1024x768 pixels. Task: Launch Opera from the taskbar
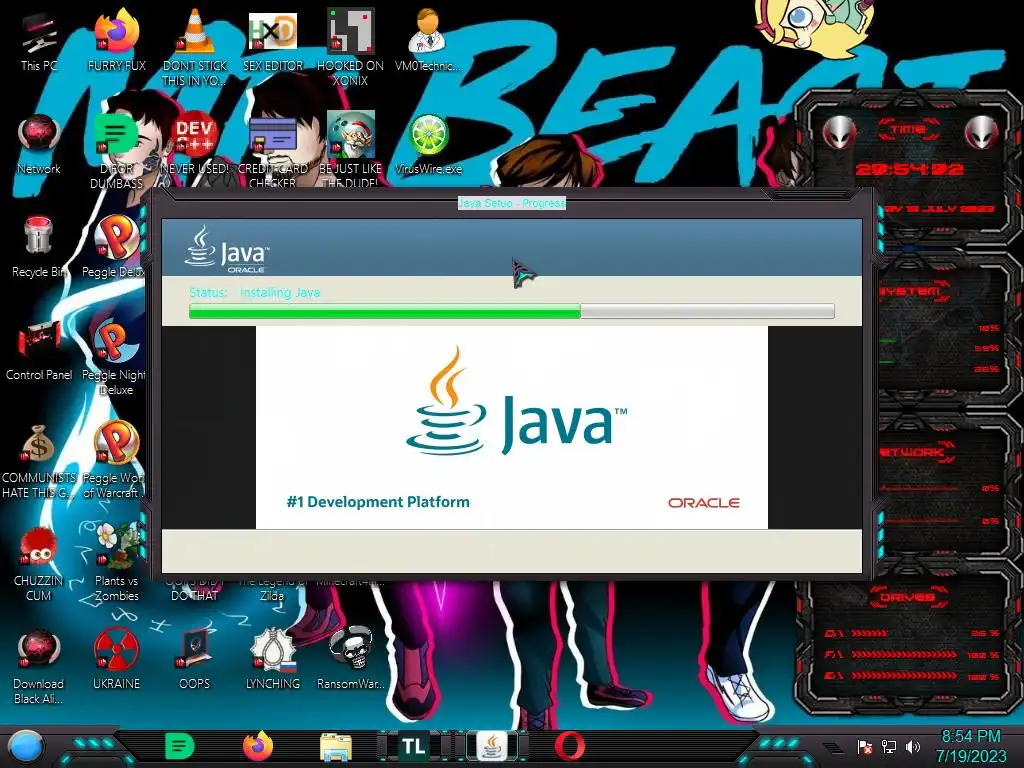click(569, 746)
